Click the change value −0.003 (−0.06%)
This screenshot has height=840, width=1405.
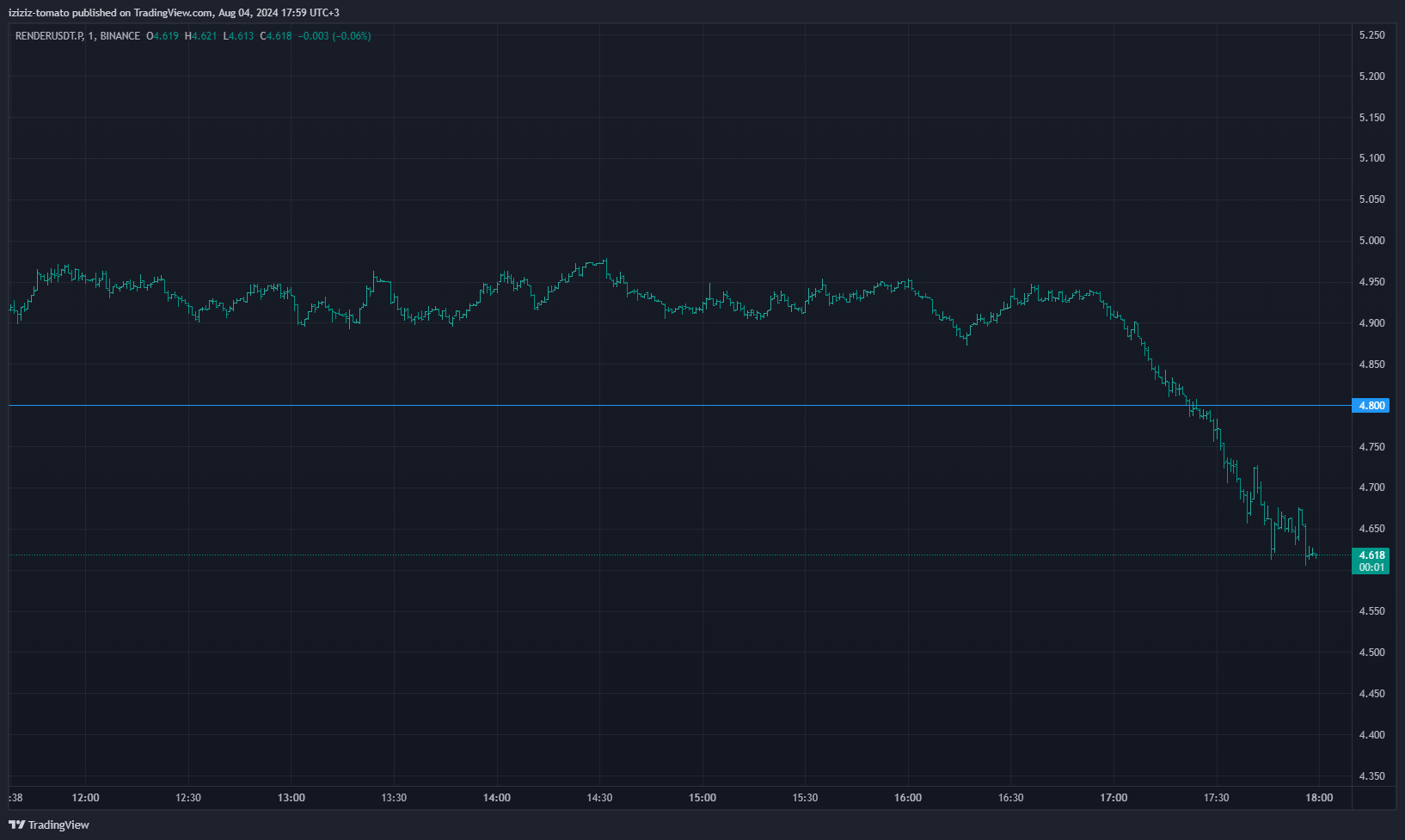334,36
